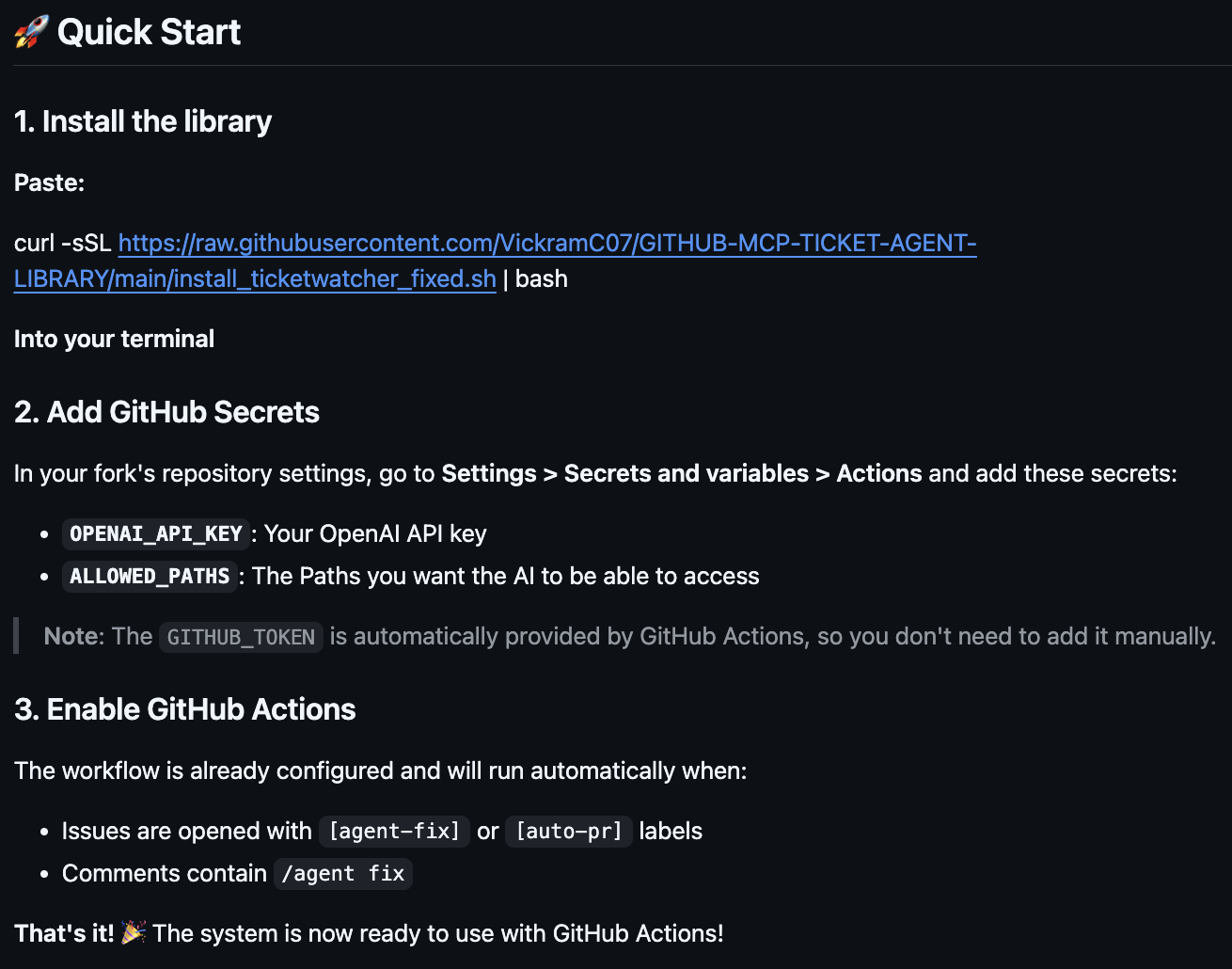Screen dimensions: 1232x969
Task: Click the OPENAI_API_KEY code label
Action: pyautogui.click(x=156, y=534)
